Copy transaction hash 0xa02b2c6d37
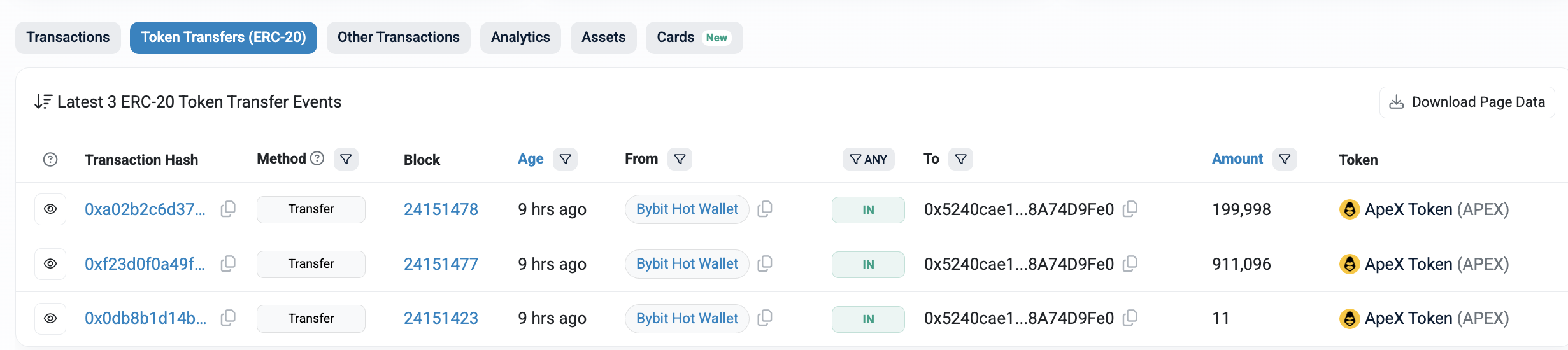 tap(228, 209)
